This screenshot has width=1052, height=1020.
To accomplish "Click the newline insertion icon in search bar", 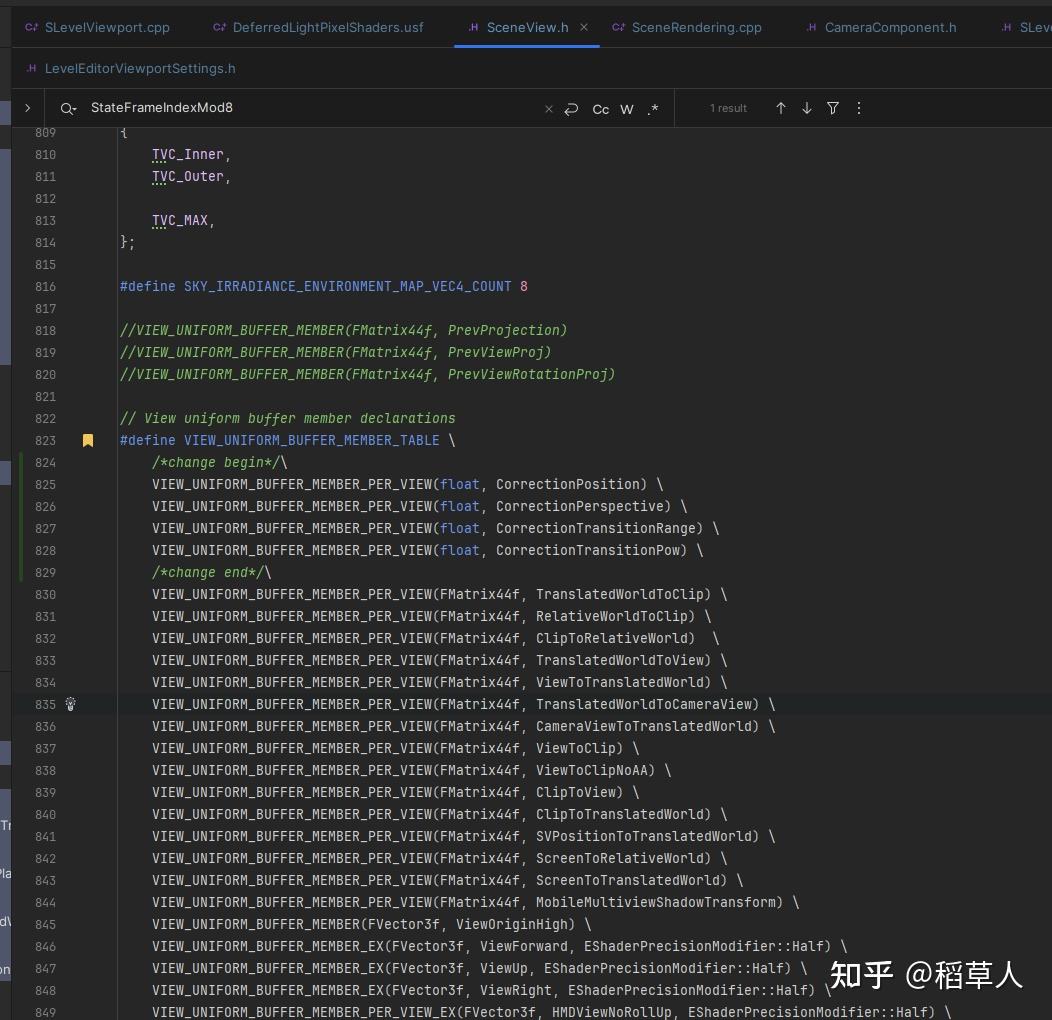I will [x=572, y=109].
